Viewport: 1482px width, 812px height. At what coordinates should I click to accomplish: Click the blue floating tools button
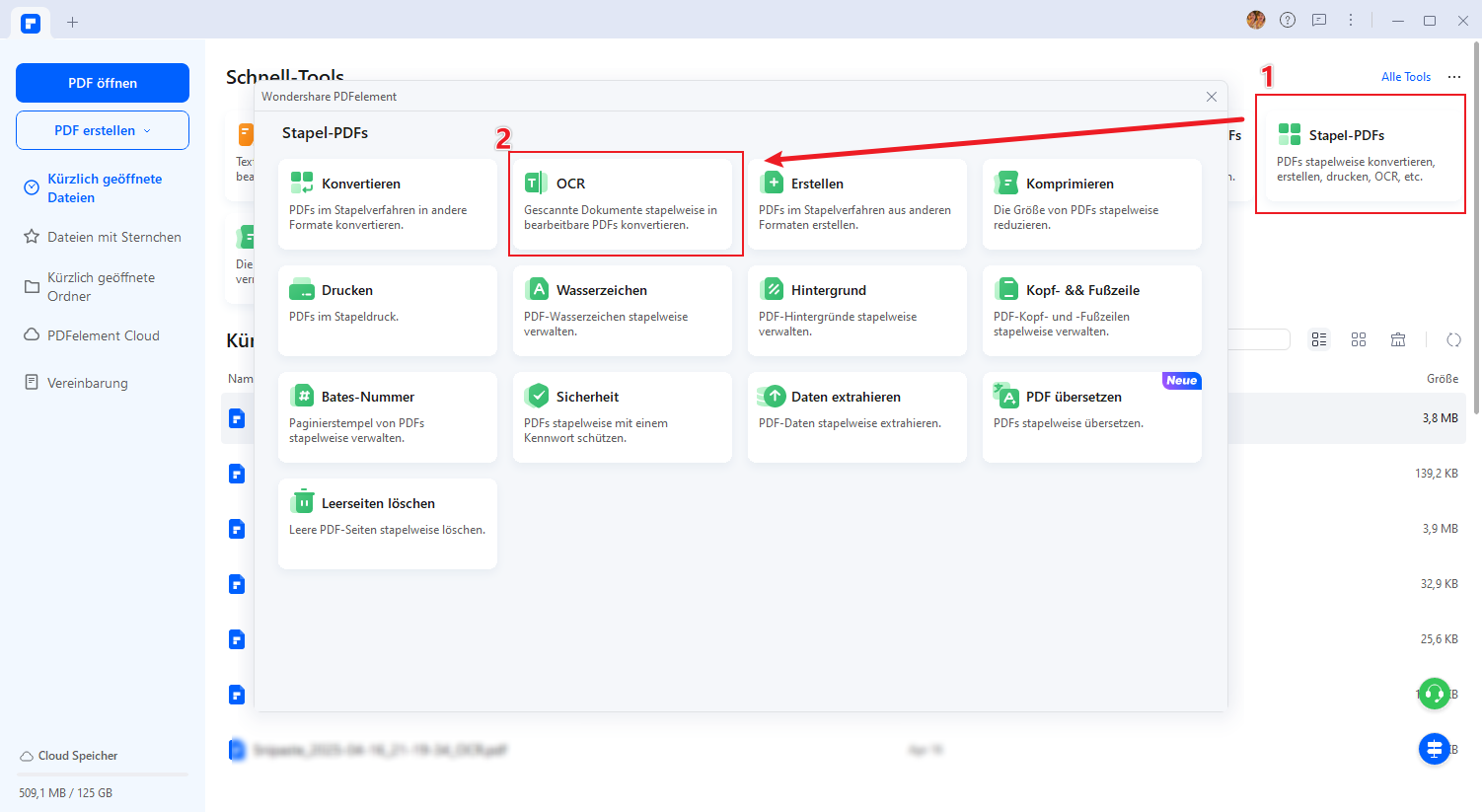tap(1434, 749)
